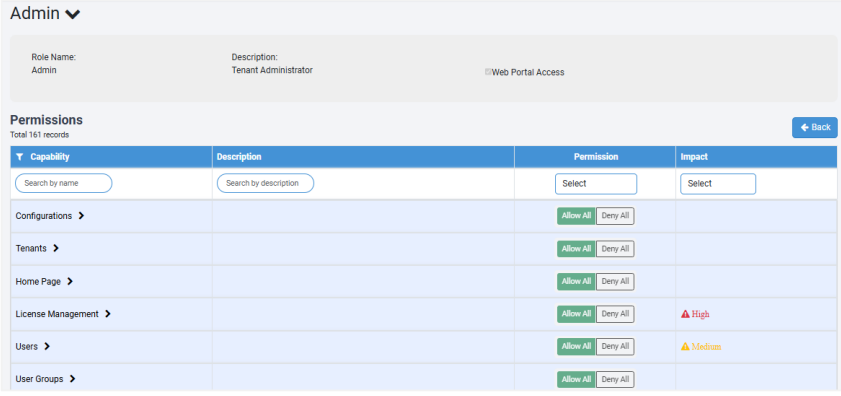Image resolution: width=841 pixels, height=396 pixels.
Task: Focus the Search by name field
Action: (x=63, y=183)
